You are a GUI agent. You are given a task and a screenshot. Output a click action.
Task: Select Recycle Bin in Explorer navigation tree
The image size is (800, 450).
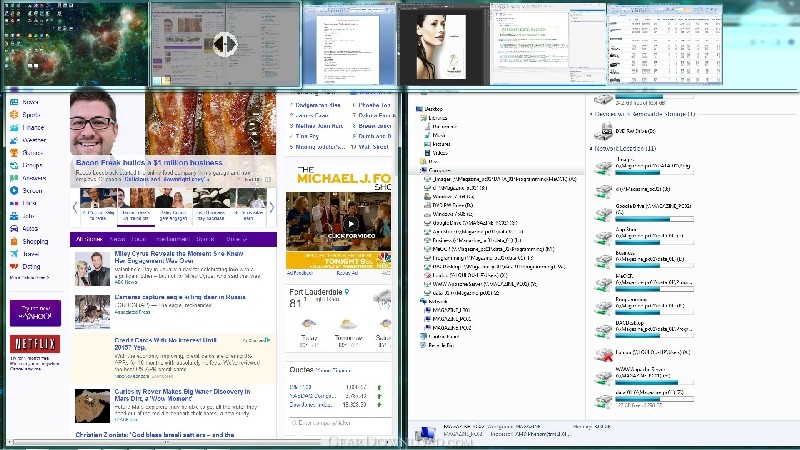(437, 345)
